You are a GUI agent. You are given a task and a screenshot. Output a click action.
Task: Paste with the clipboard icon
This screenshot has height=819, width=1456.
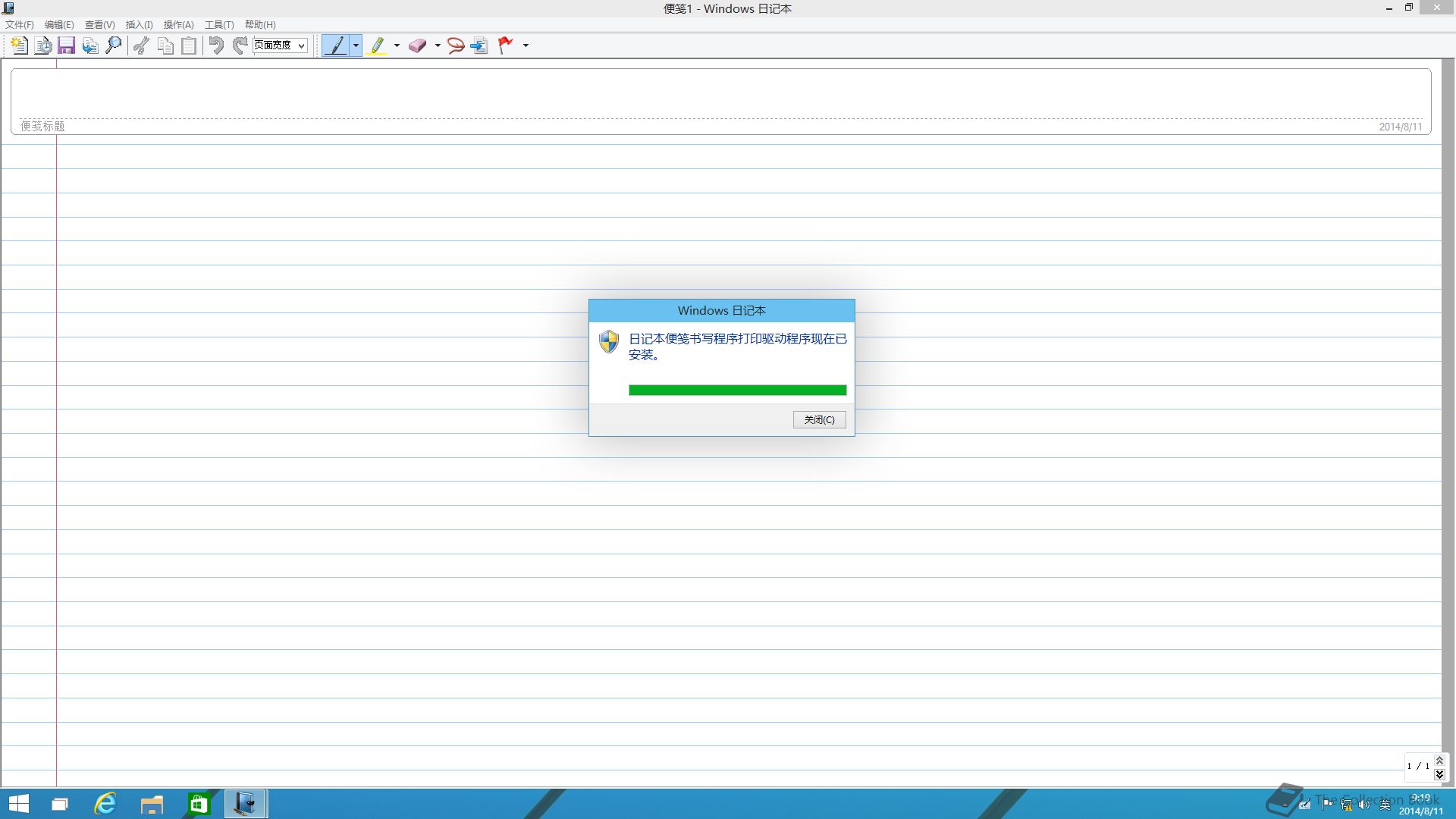coord(189,45)
